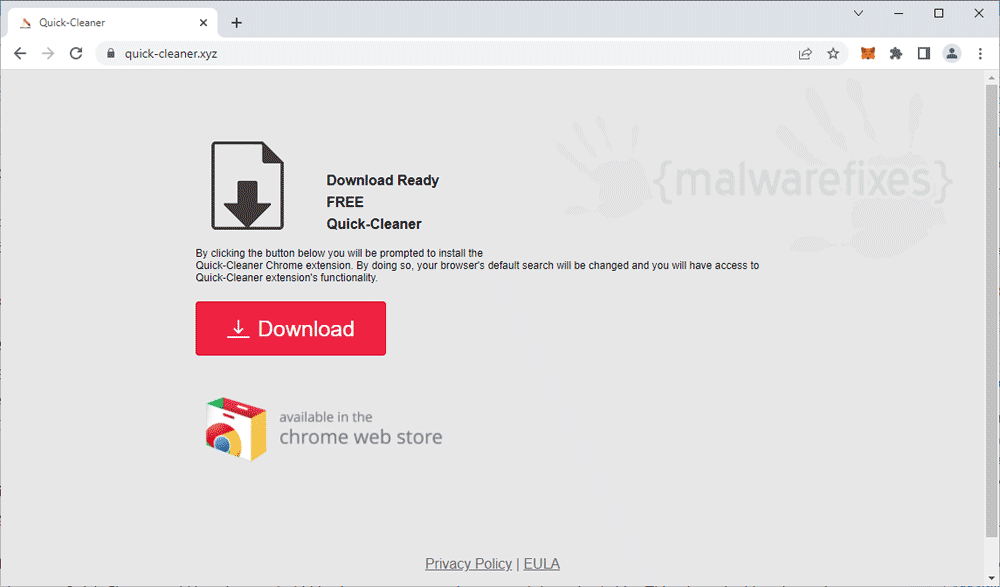Click the forward navigation arrow
Image resolution: width=1000 pixels, height=587 pixels.
[48, 54]
